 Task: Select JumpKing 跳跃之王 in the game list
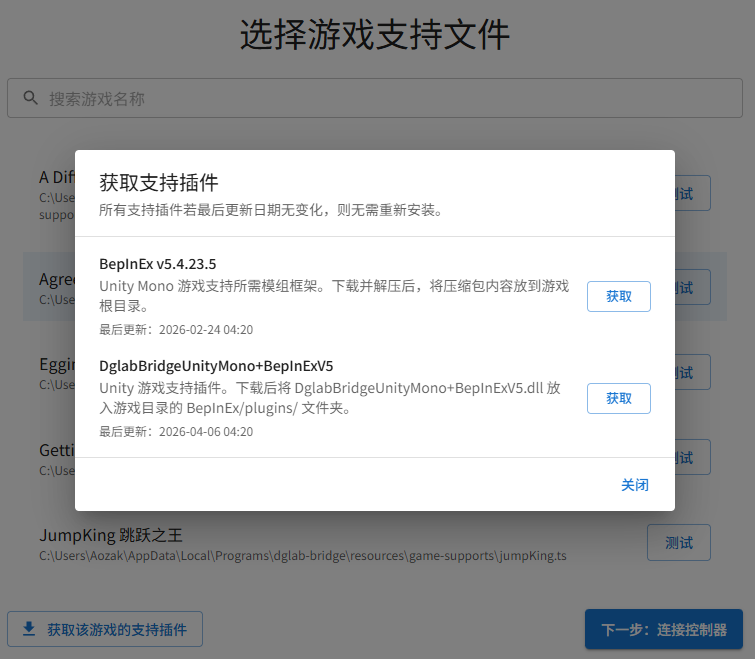[x=111, y=535]
